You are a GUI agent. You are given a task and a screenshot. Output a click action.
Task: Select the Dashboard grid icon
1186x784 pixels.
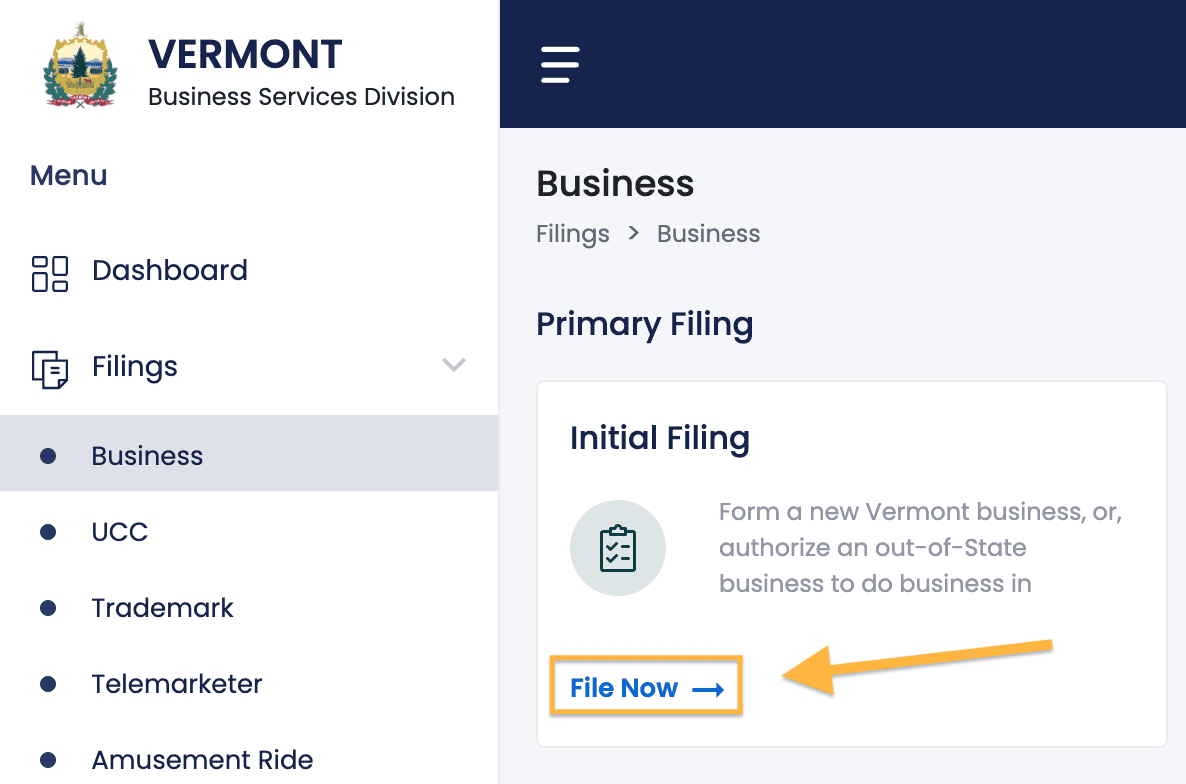pyautogui.click(x=49, y=271)
